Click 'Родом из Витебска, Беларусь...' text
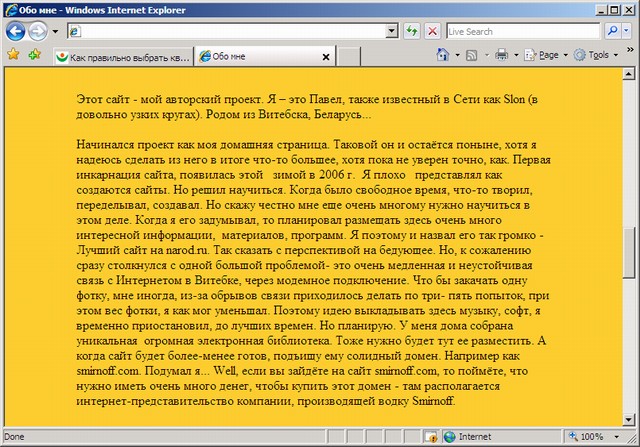This screenshot has height=447, width=640. pyautogui.click(x=289, y=114)
